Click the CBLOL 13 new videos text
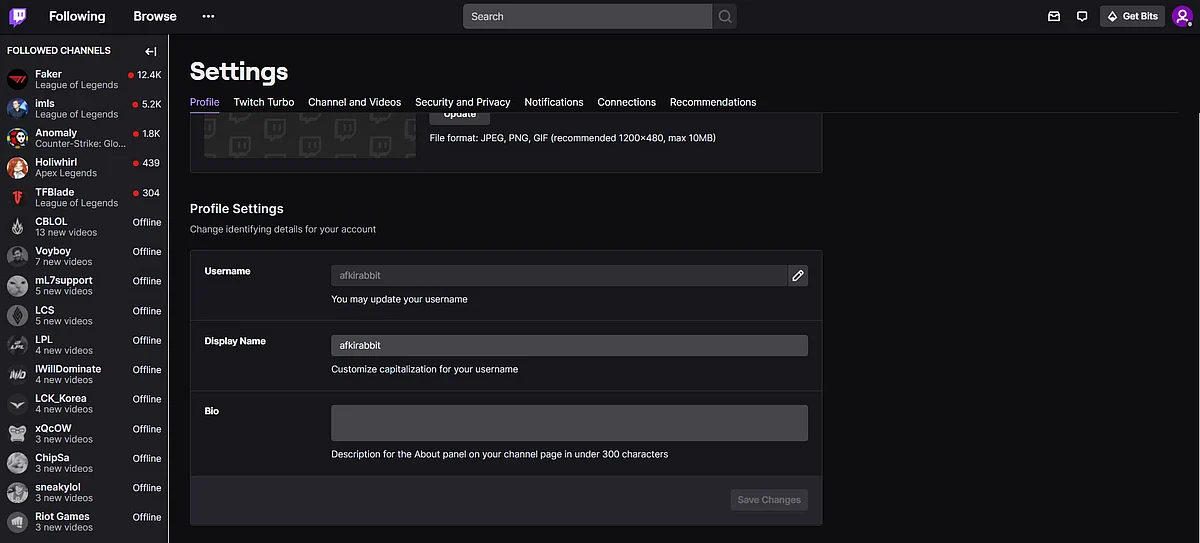 click(66, 232)
